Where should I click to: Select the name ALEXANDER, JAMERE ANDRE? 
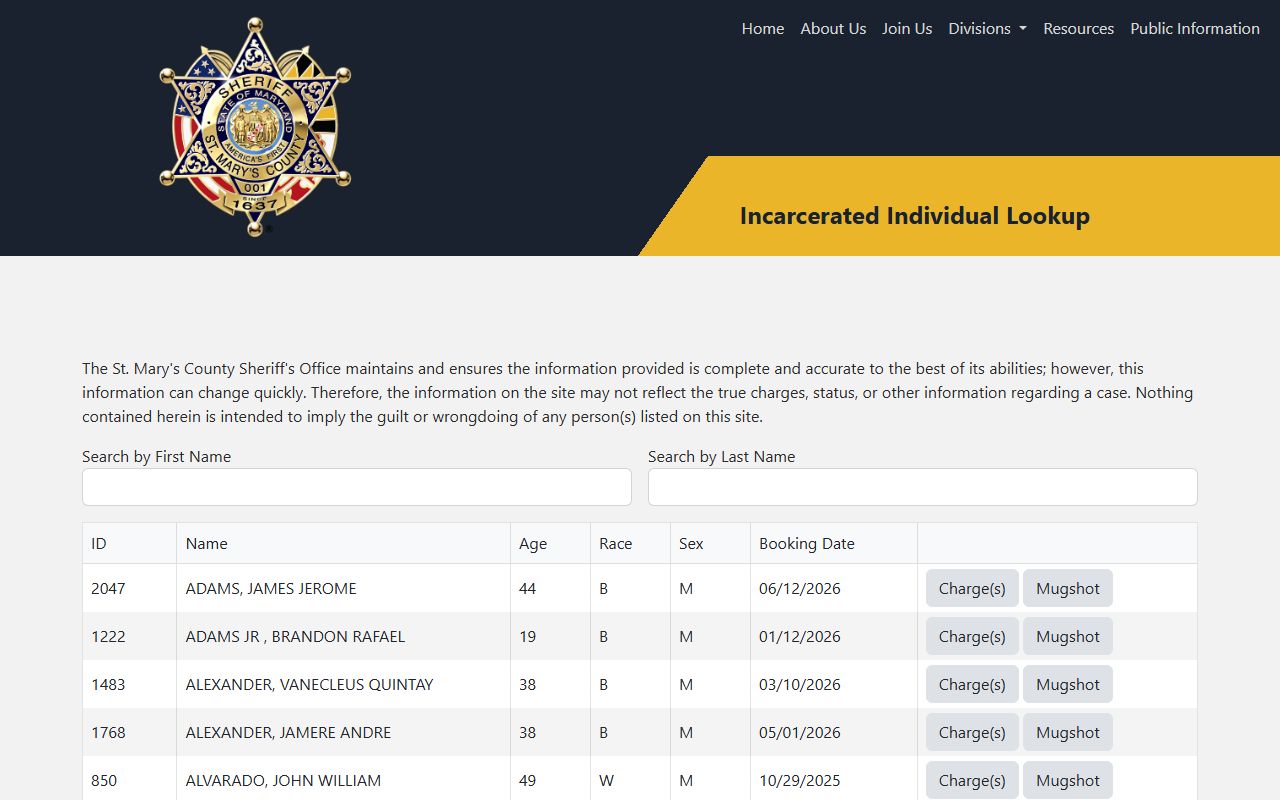(x=288, y=732)
